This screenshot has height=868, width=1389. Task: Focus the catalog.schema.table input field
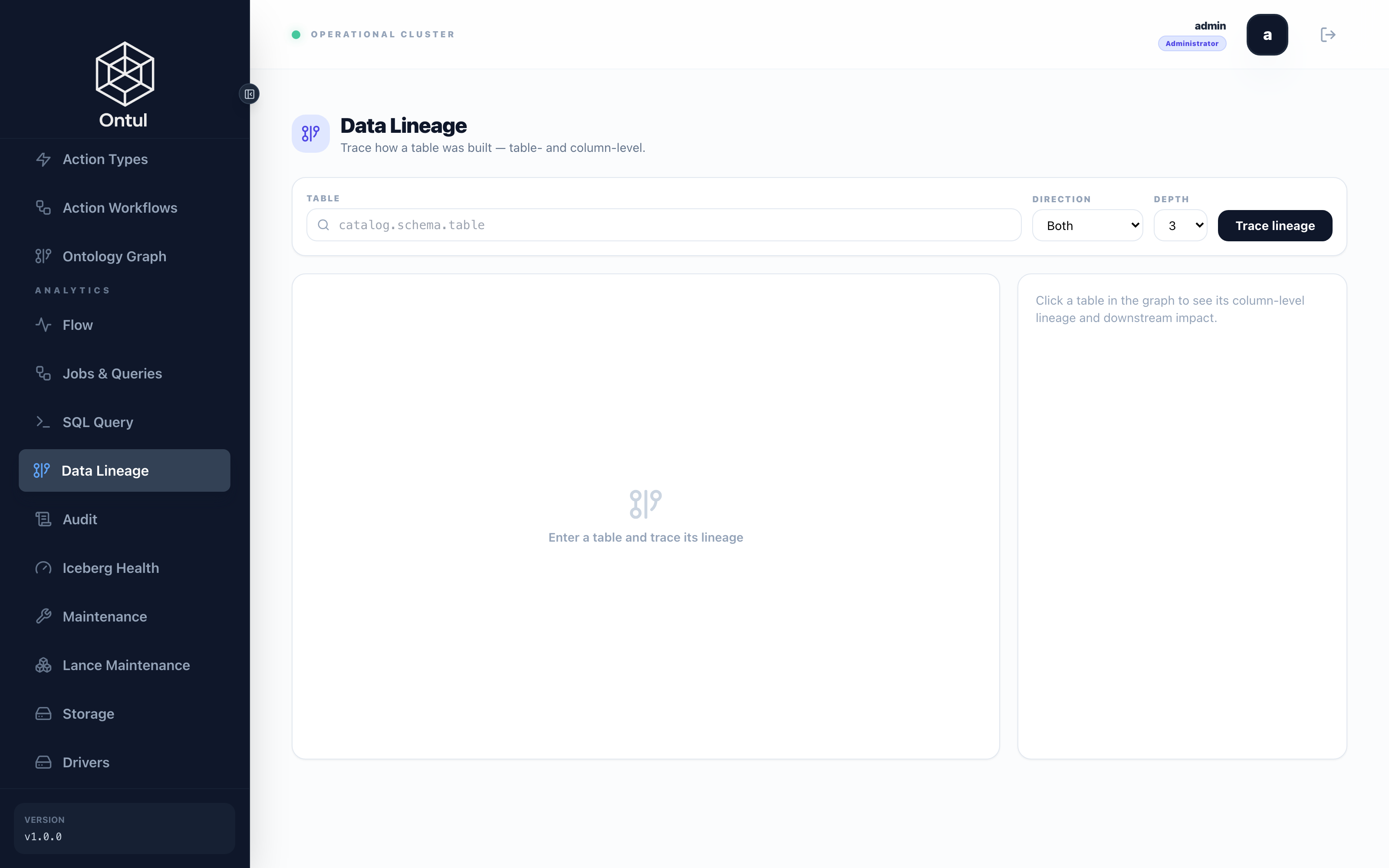(x=664, y=225)
